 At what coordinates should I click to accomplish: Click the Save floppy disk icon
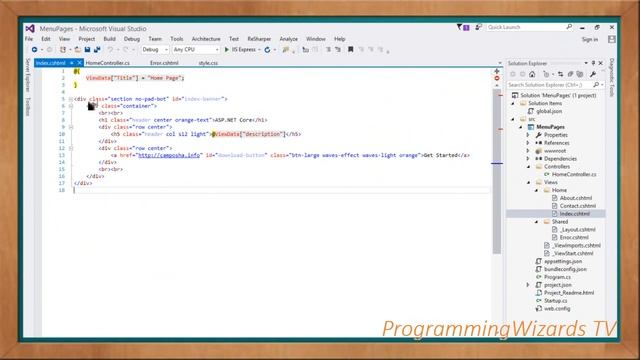pos(87,49)
